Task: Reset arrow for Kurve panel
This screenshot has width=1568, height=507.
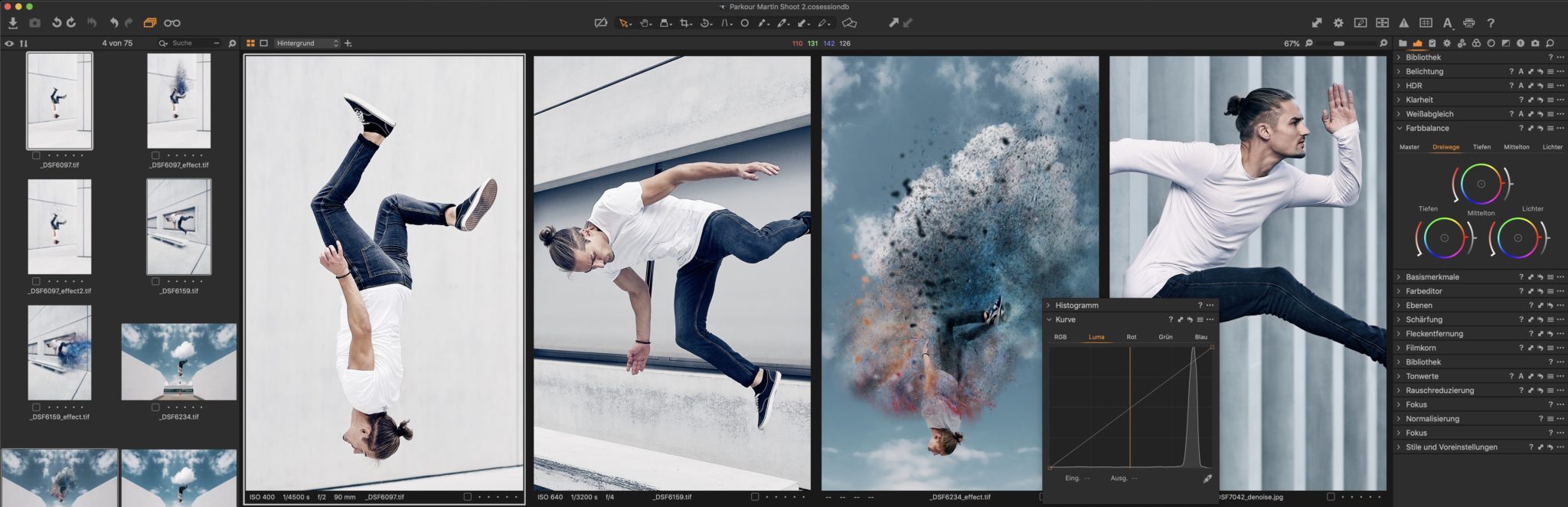Action: [1190, 320]
